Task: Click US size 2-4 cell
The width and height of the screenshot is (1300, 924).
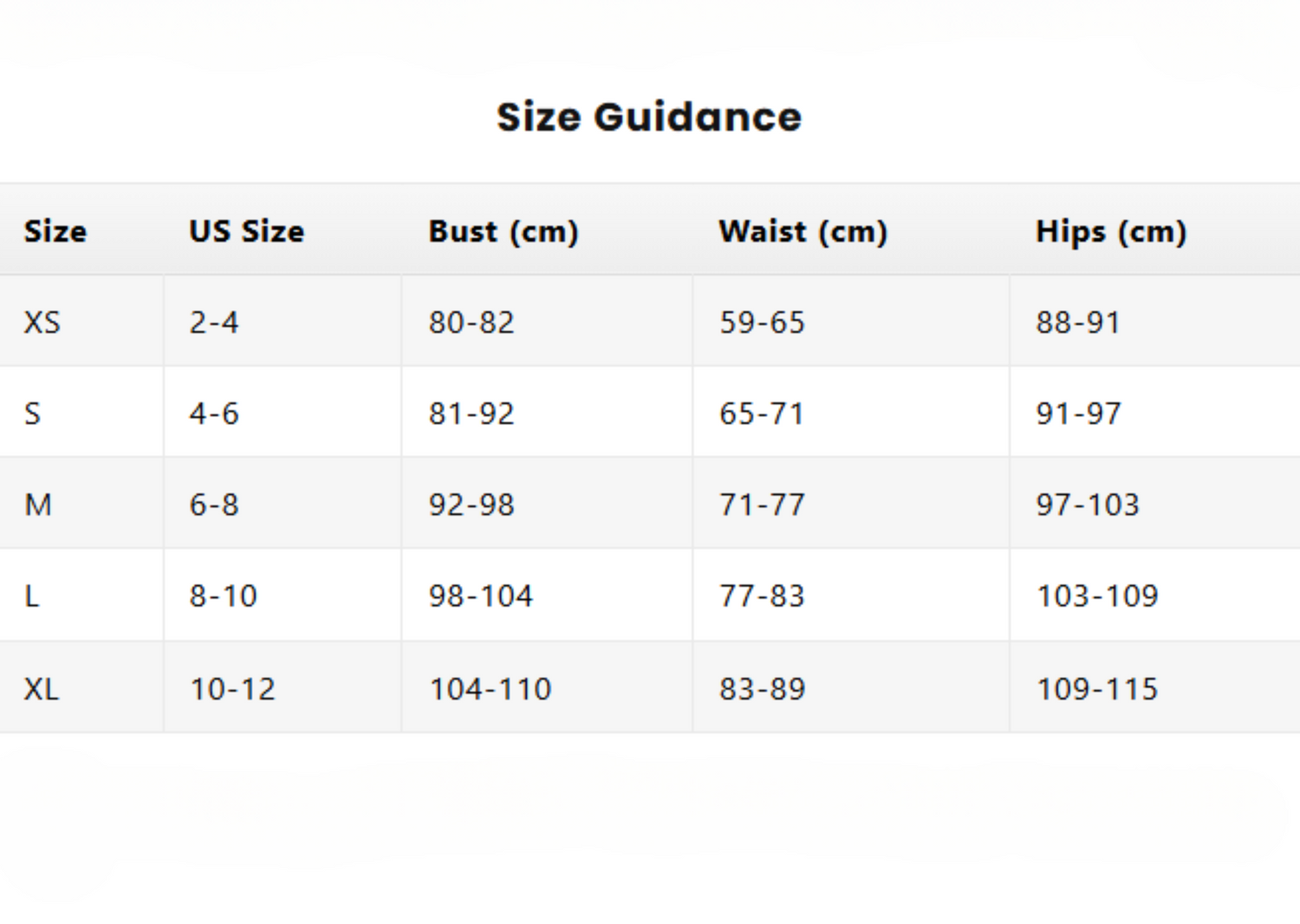Action: (x=214, y=322)
